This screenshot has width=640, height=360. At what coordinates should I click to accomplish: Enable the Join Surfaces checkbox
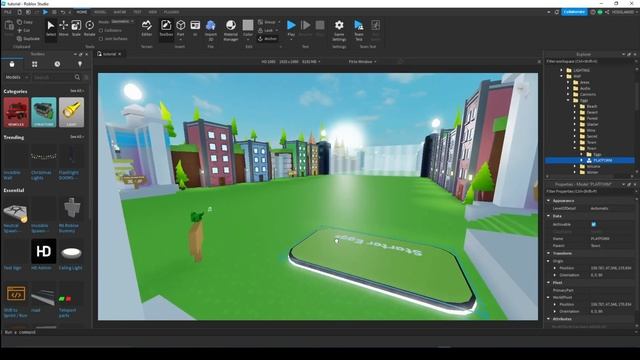coord(101,39)
